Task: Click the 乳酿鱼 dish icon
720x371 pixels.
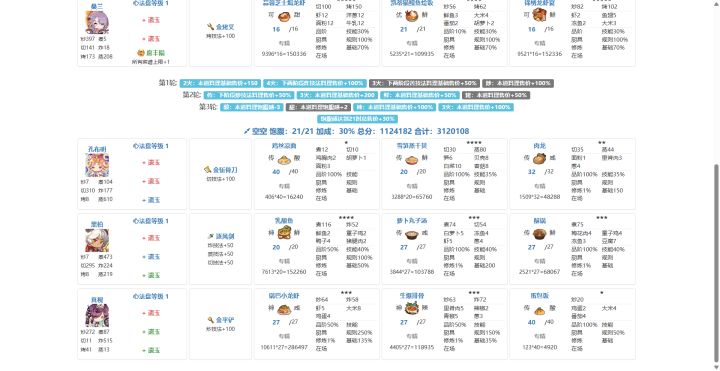Action: point(284,233)
